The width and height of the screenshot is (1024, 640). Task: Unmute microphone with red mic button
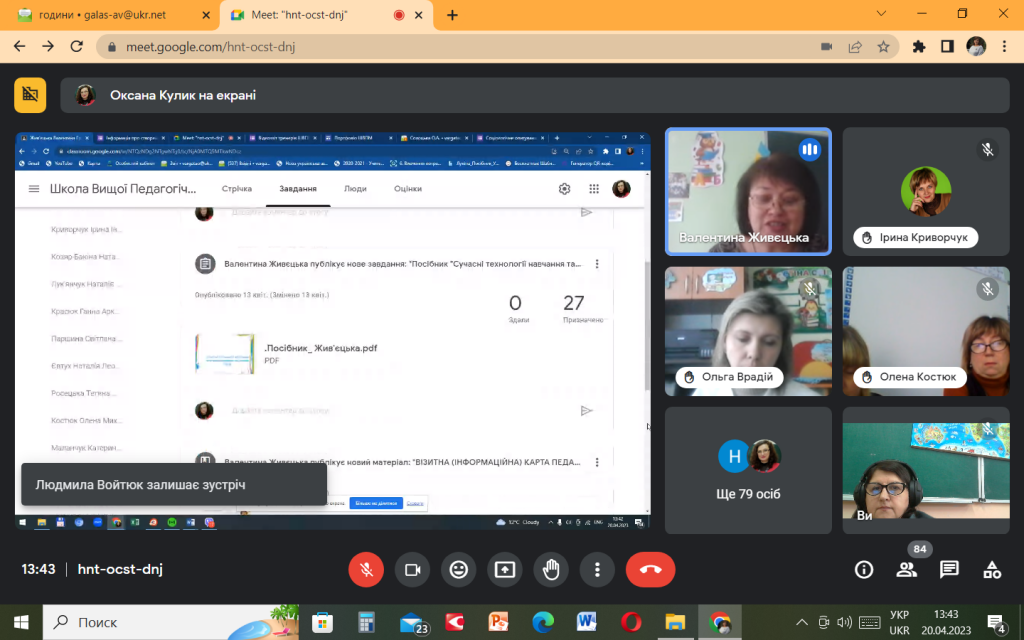tap(366, 569)
